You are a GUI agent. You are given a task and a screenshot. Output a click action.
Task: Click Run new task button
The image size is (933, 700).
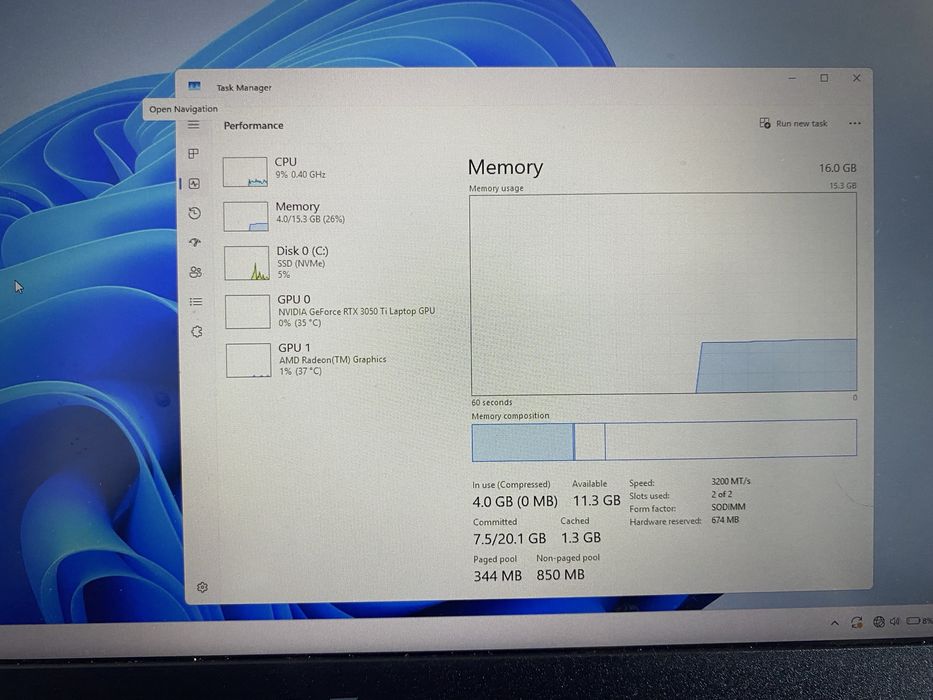793,123
